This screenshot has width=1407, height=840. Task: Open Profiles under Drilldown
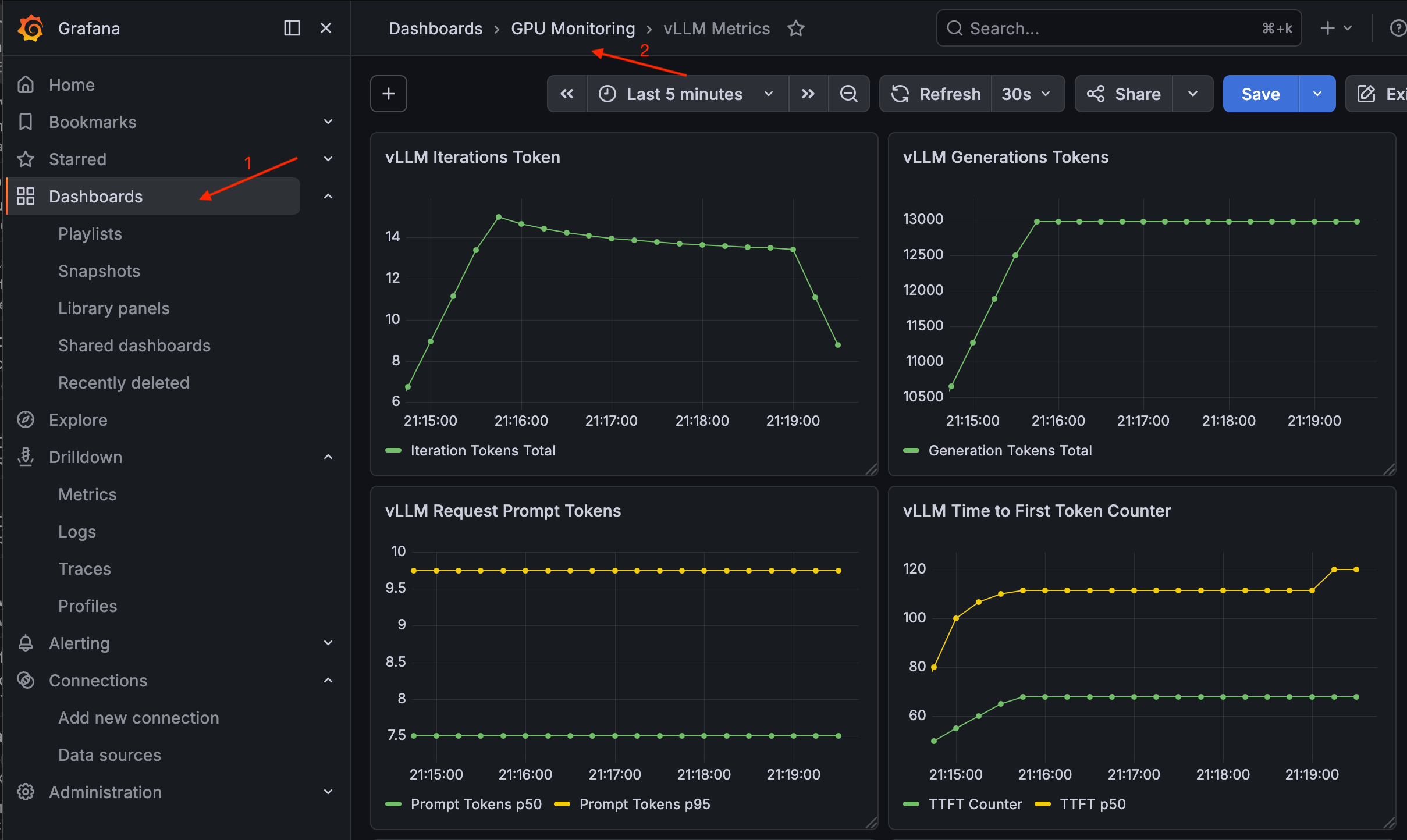[x=88, y=606]
